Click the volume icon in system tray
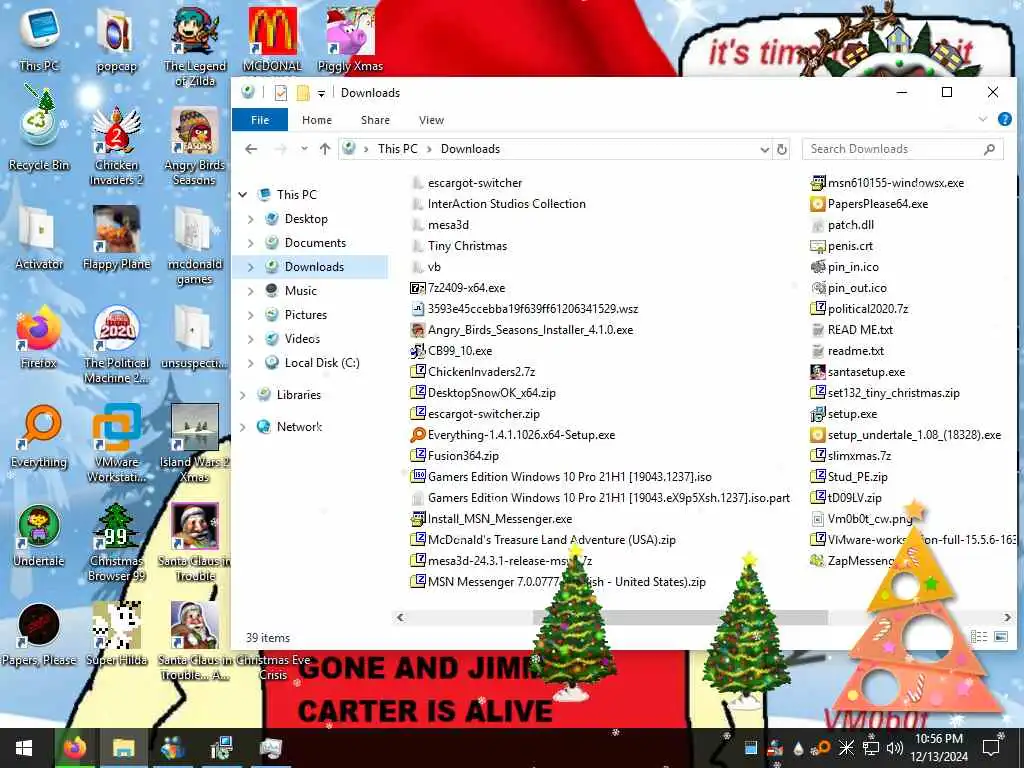This screenshot has width=1024, height=768. 894,748
